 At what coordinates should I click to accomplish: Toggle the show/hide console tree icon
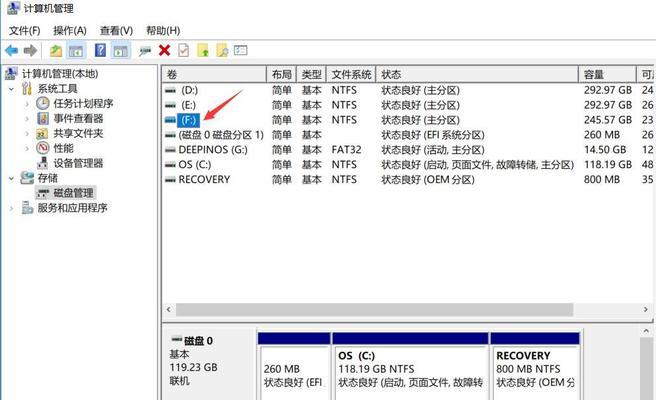pyautogui.click(x=76, y=51)
